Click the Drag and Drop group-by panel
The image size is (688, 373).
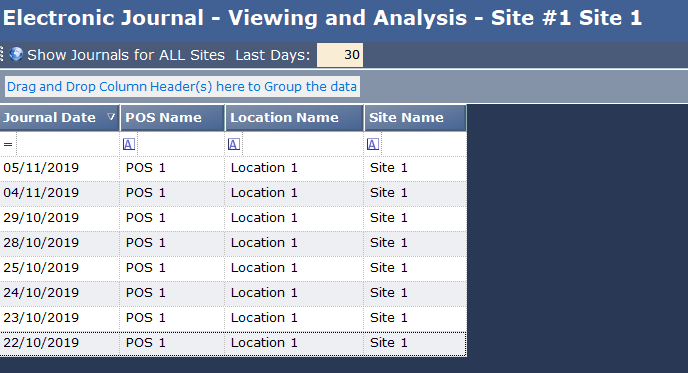[x=183, y=86]
